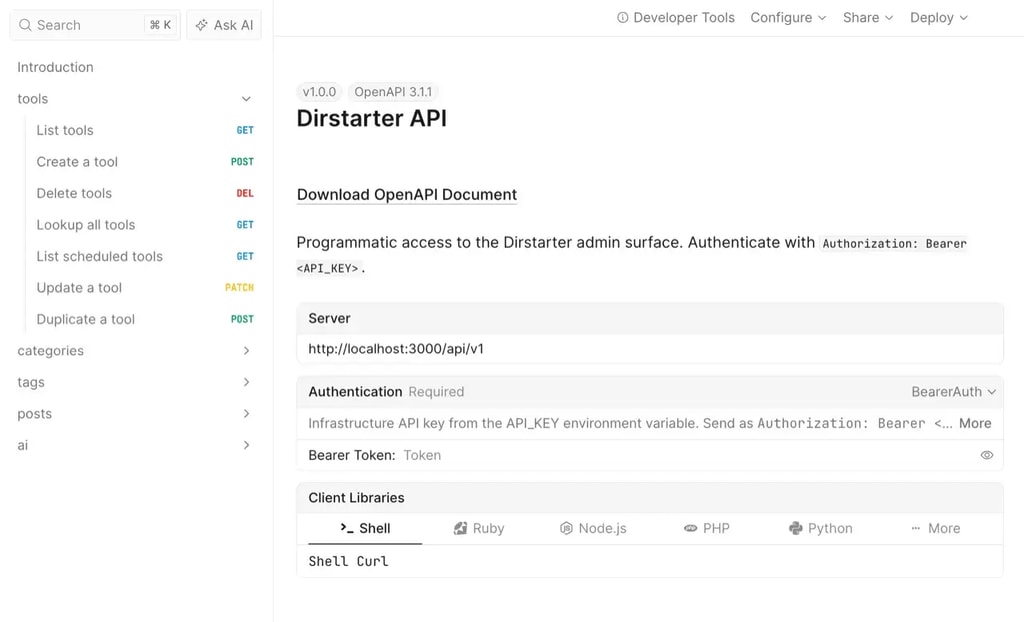The height and width of the screenshot is (622, 1024).
Task: Switch to the PHP client tab
Action: (707, 528)
